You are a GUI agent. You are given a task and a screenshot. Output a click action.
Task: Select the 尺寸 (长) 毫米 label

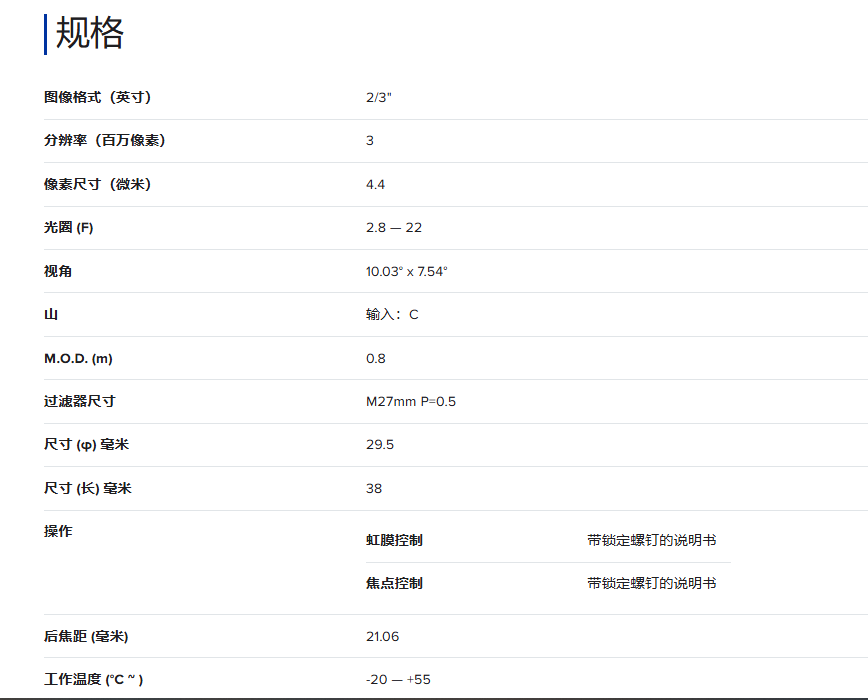(x=88, y=488)
